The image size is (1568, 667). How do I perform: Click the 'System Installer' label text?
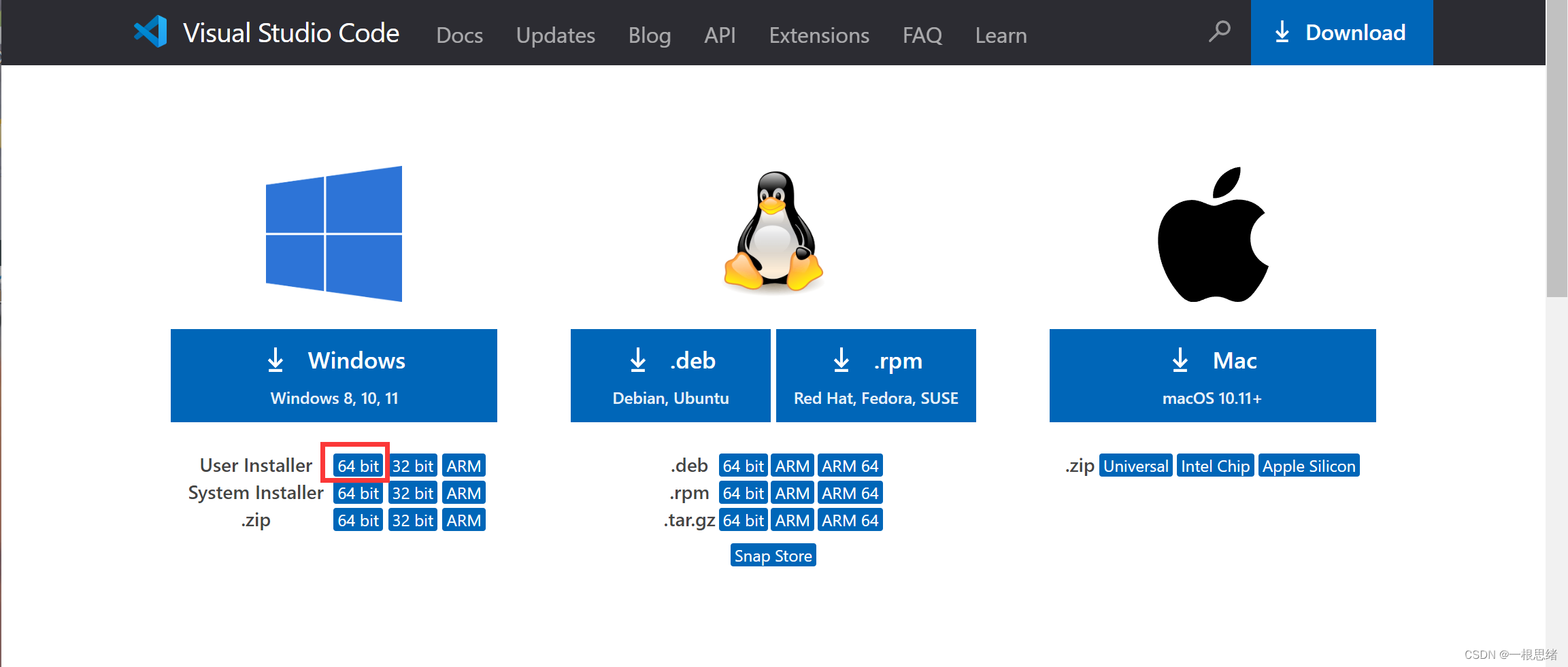pyautogui.click(x=256, y=493)
